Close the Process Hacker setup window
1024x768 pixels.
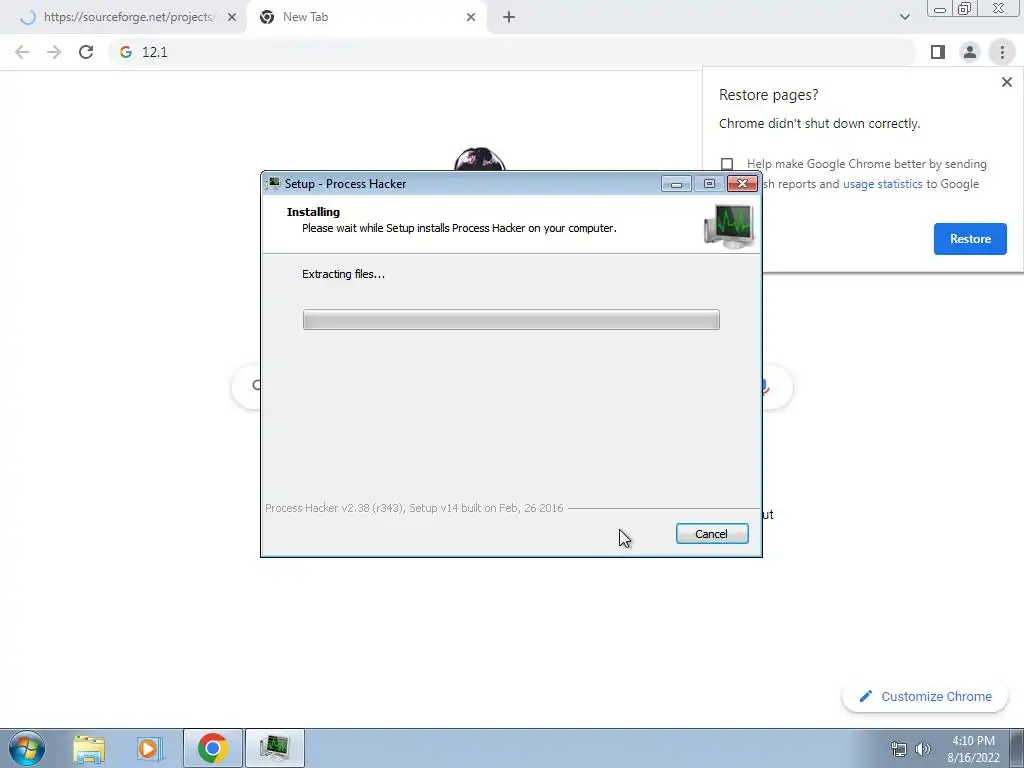[x=743, y=184]
